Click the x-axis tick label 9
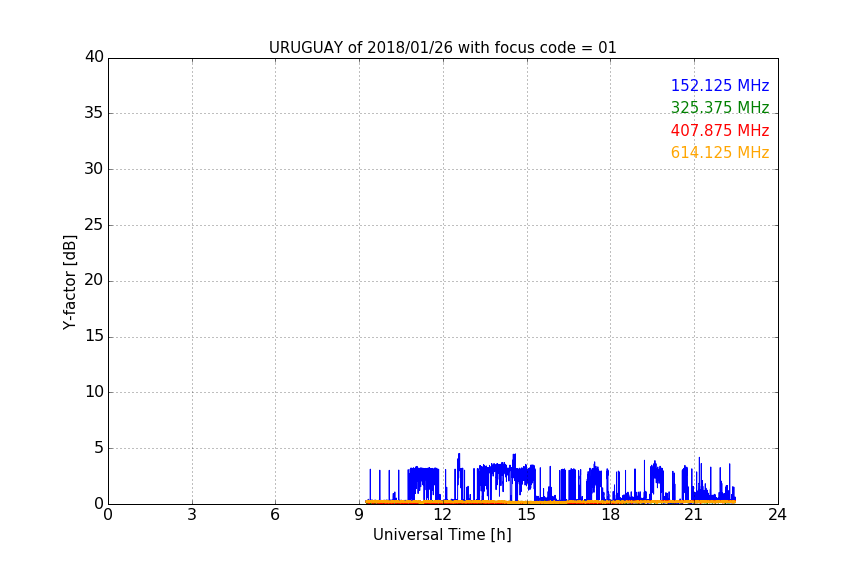 [359, 515]
